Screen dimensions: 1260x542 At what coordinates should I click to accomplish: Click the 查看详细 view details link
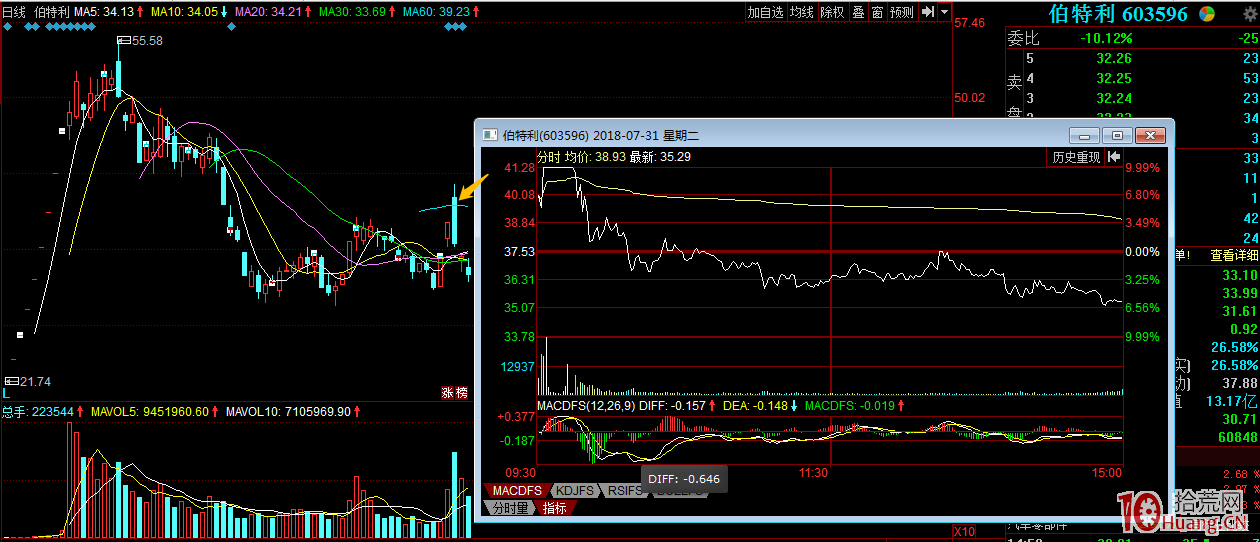click(1234, 255)
